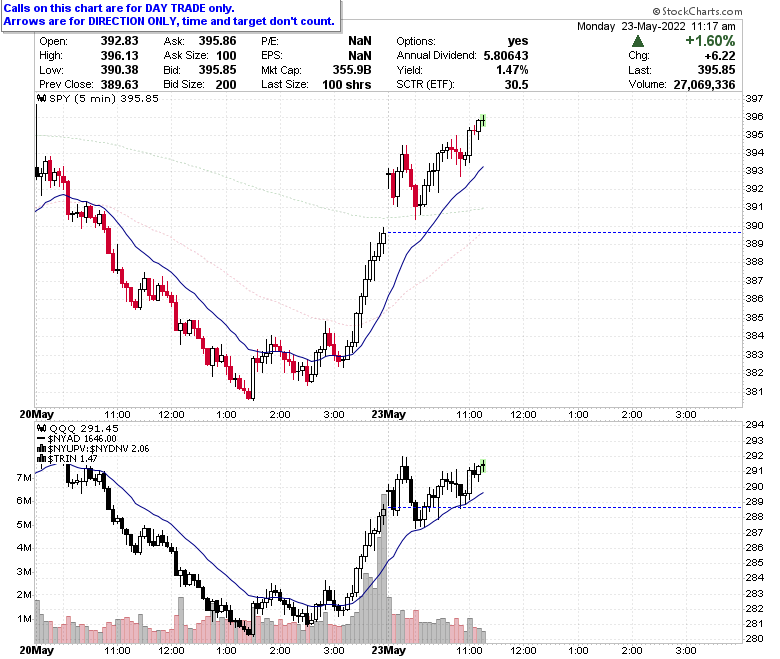Click the candlestick icon beside SPY legend
Screen dimensions: 780x659
click(42, 98)
